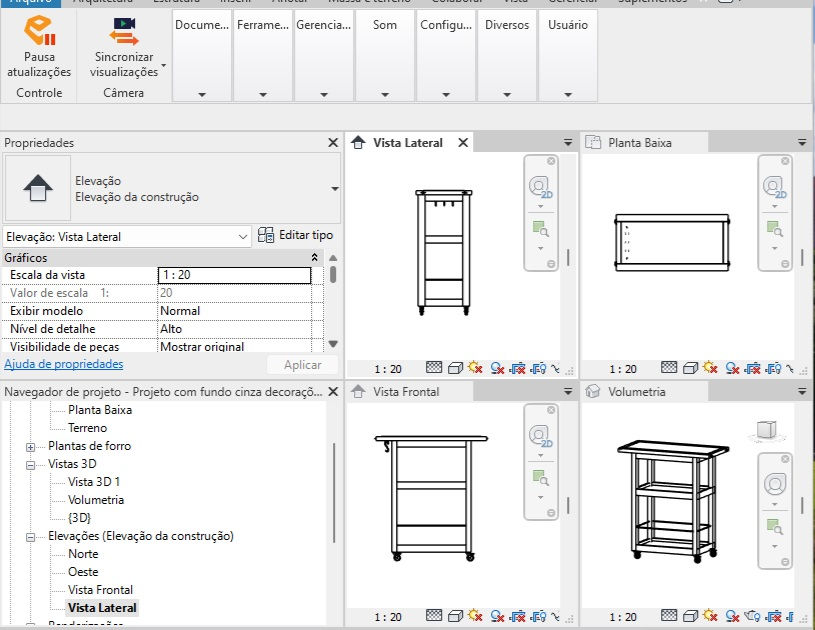
Task: Expand the Docume... ribbon panel
Action: pyautogui.click(x=202, y=95)
